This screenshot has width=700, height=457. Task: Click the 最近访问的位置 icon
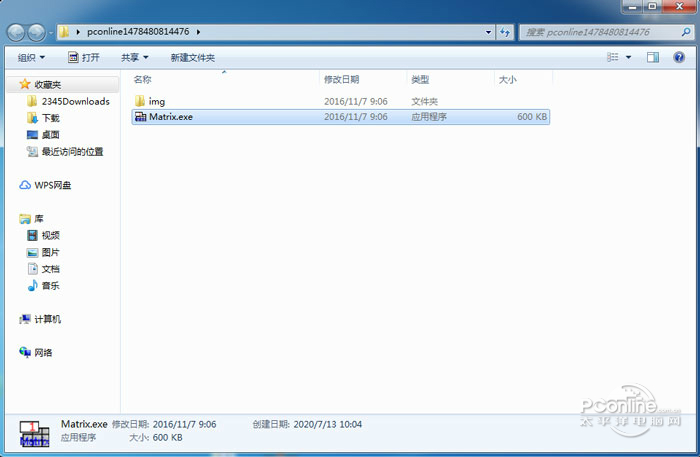[32, 152]
